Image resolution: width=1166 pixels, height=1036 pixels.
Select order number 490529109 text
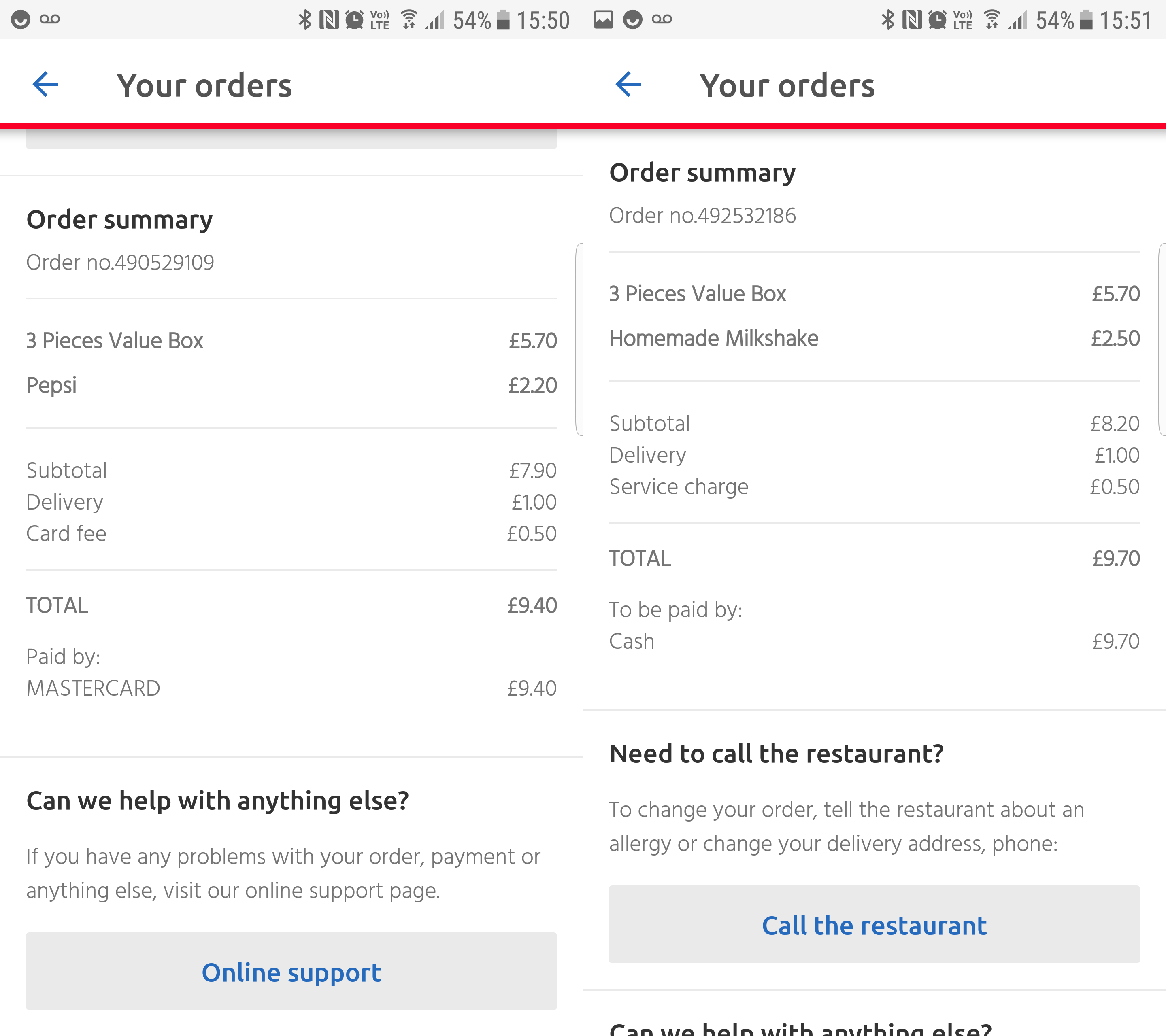(120, 262)
